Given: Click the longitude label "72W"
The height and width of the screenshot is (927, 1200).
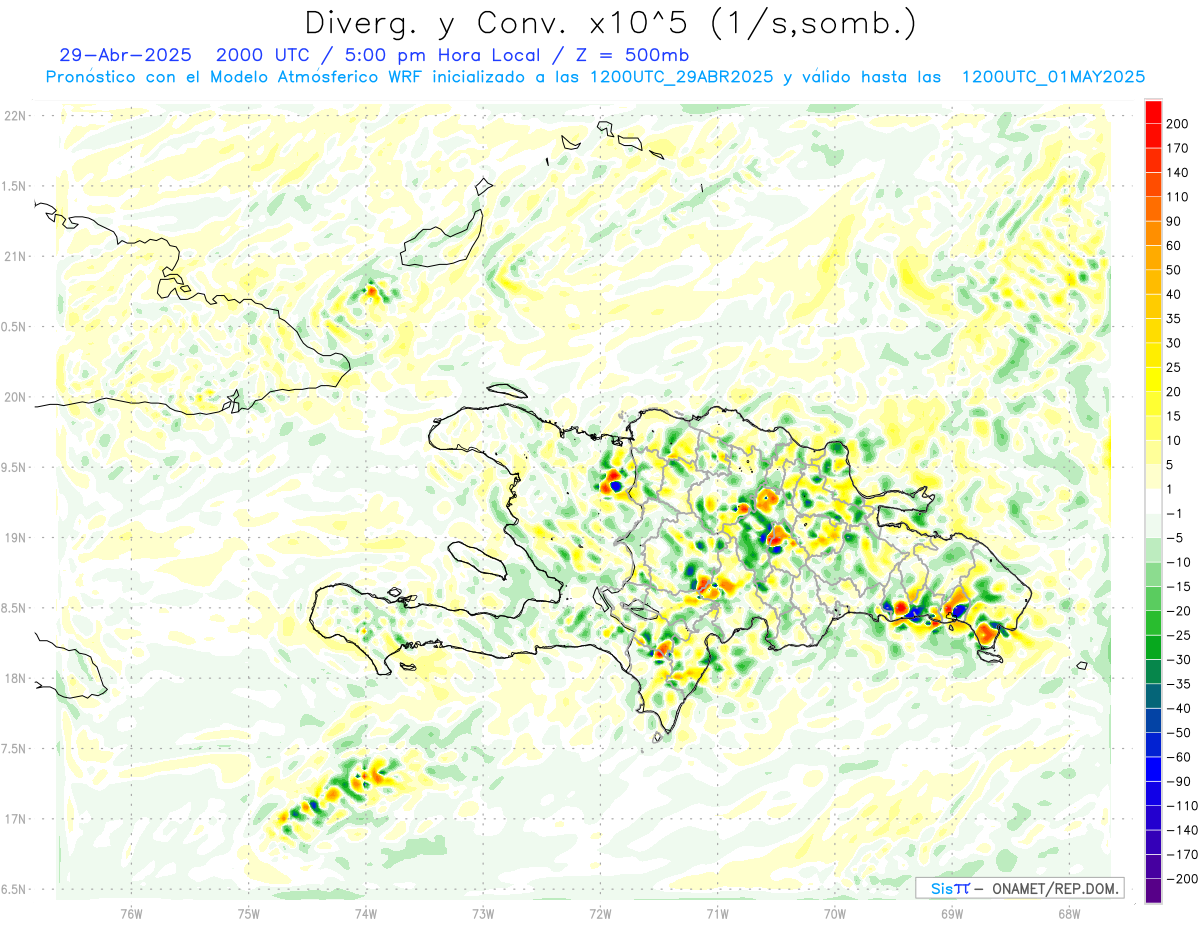Looking at the screenshot, I should 600,914.
